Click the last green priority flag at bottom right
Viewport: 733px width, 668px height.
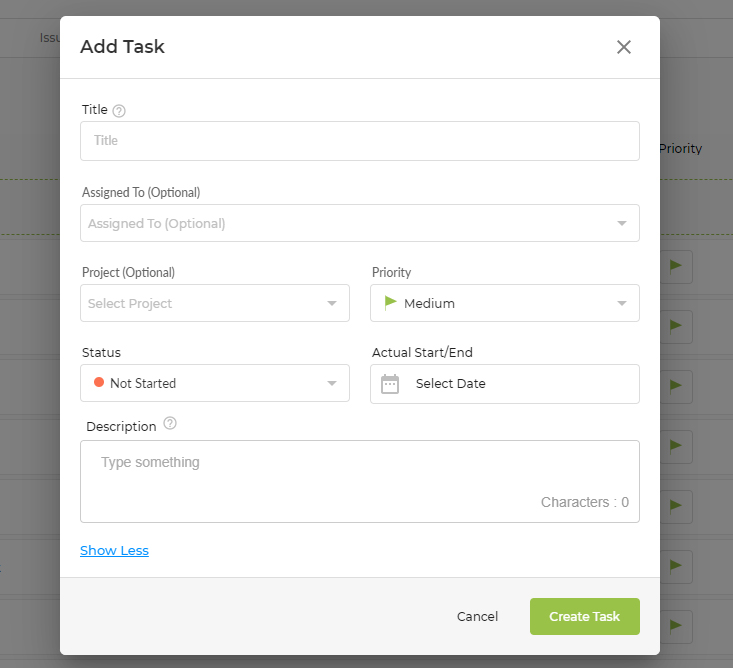(x=676, y=625)
